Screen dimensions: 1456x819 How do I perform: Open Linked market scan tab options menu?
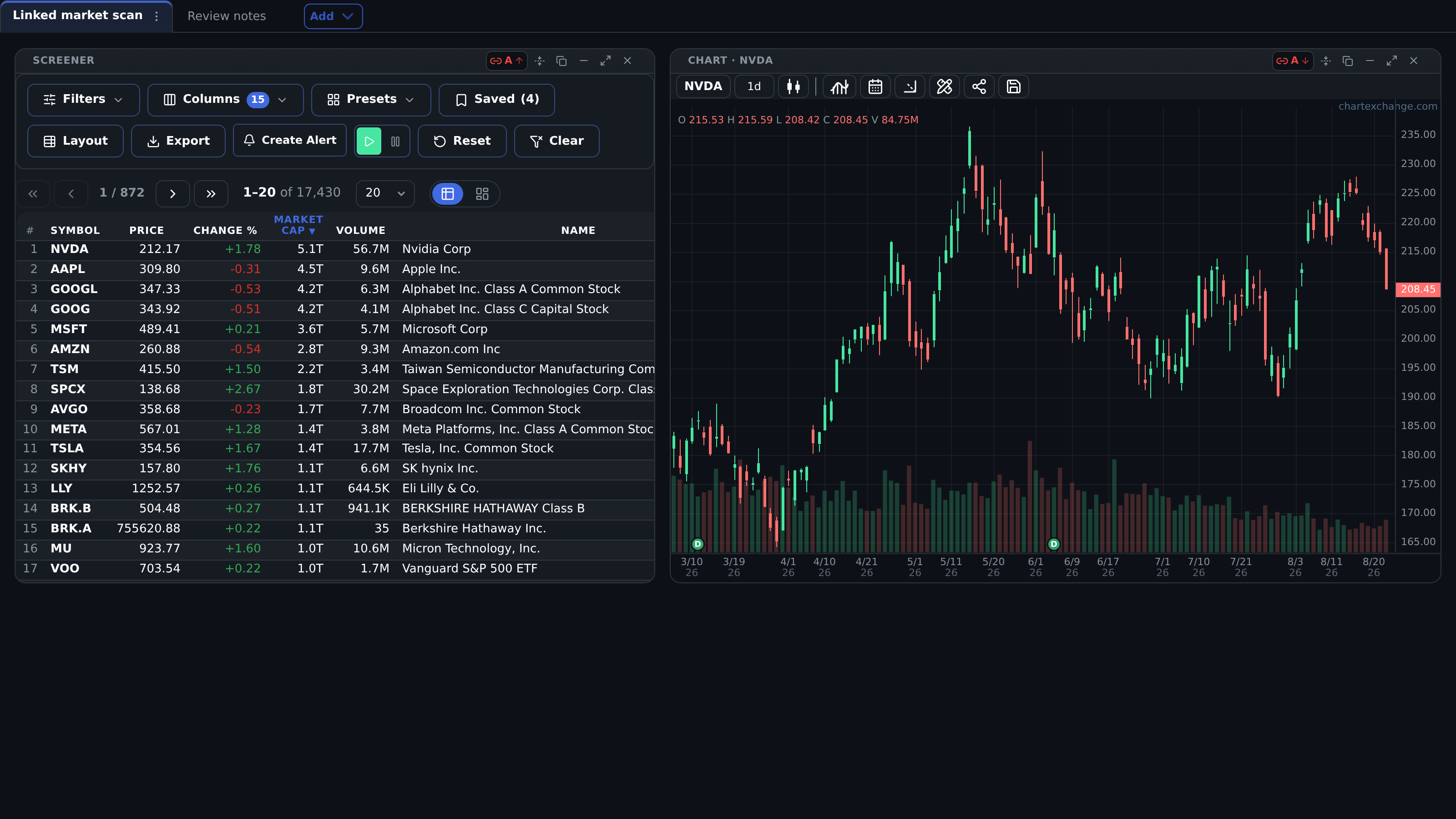(157, 16)
